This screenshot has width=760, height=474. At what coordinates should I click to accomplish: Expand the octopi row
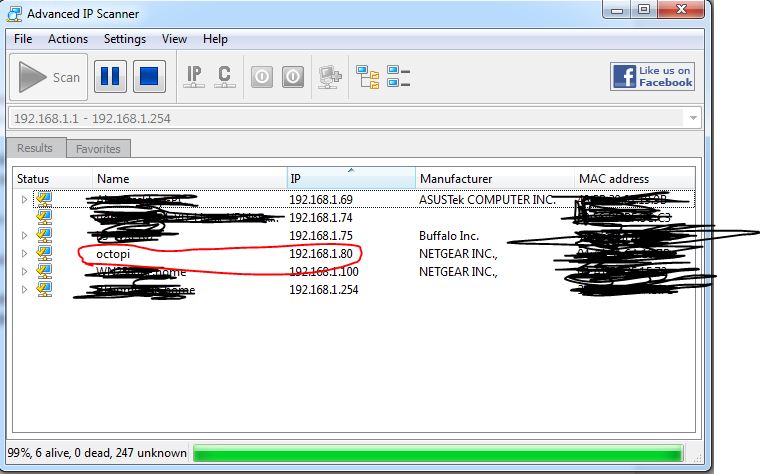coord(24,253)
